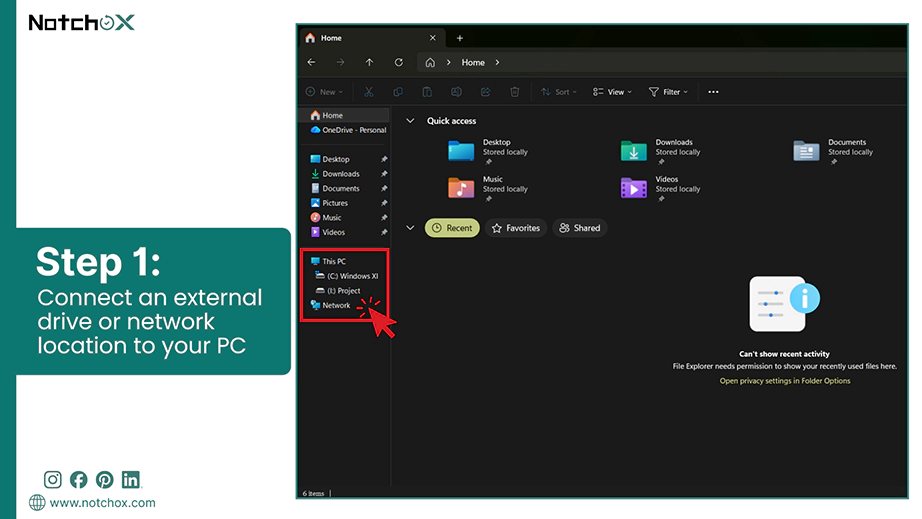Image resolution: width=922 pixels, height=519 pixels.
Task: Click the pin icon beside sidebar Pictures
Action: pyautogui.click(x=384, y=203)
